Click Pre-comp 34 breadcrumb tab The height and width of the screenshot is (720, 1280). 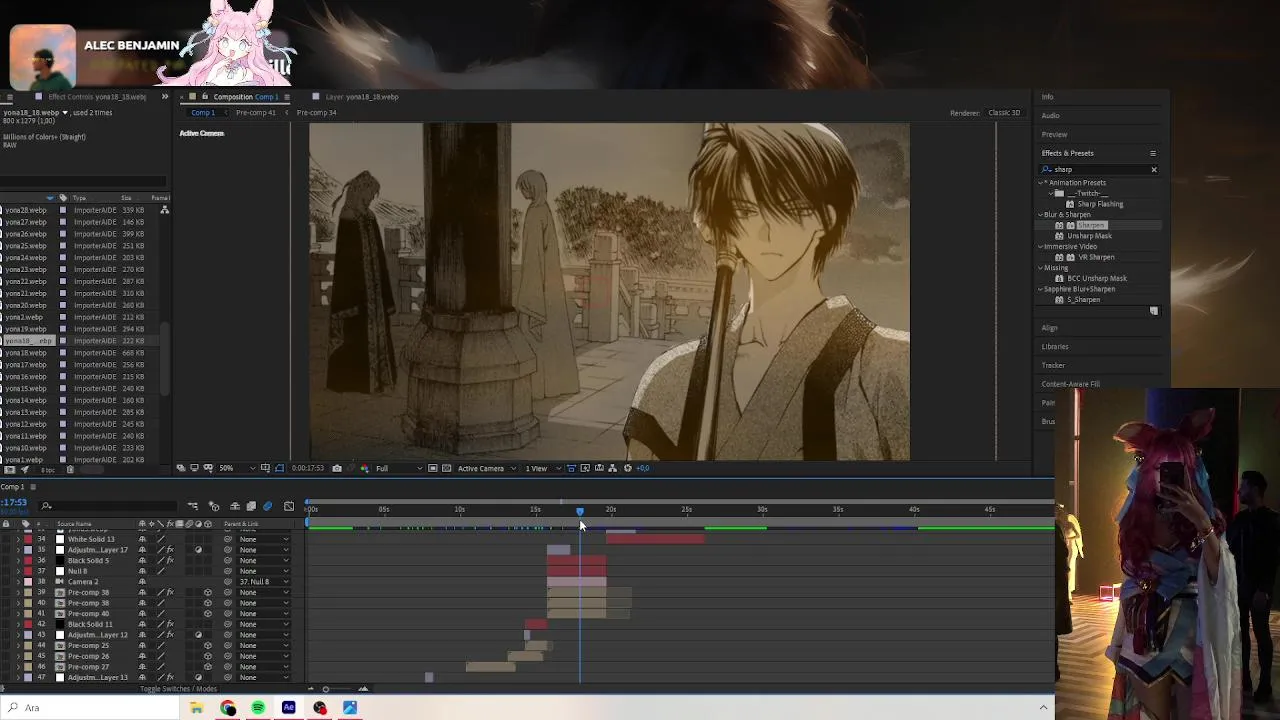click(316, 113)
